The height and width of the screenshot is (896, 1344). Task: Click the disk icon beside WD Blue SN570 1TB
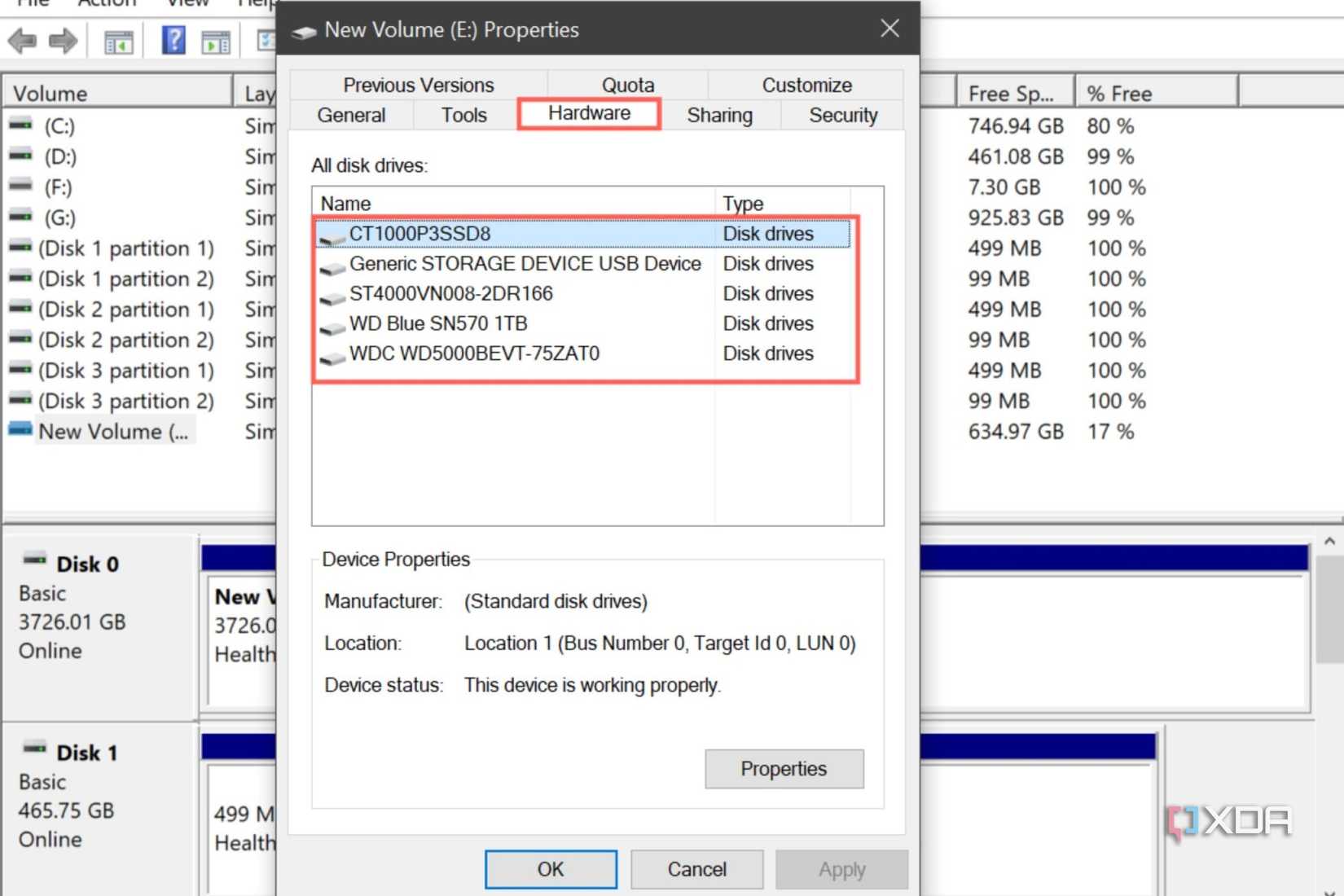coord(332,328)
